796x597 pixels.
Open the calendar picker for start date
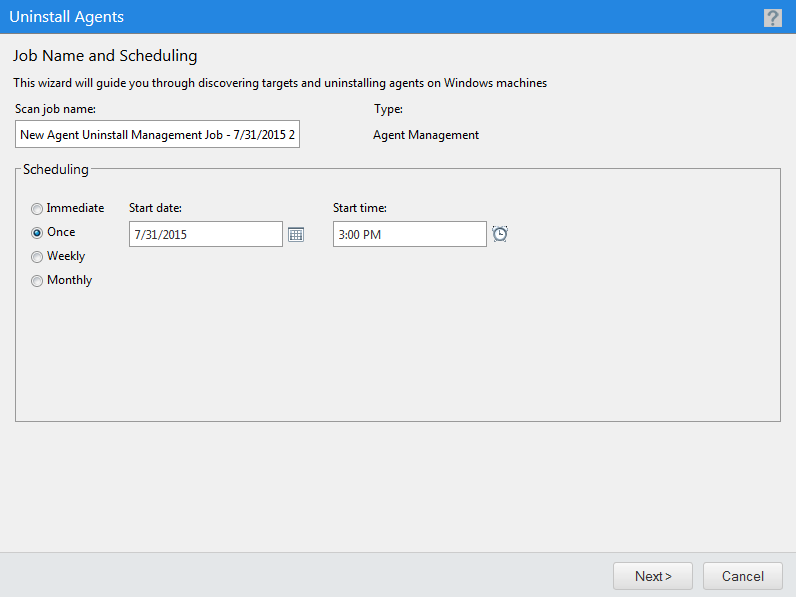point(296,234)
